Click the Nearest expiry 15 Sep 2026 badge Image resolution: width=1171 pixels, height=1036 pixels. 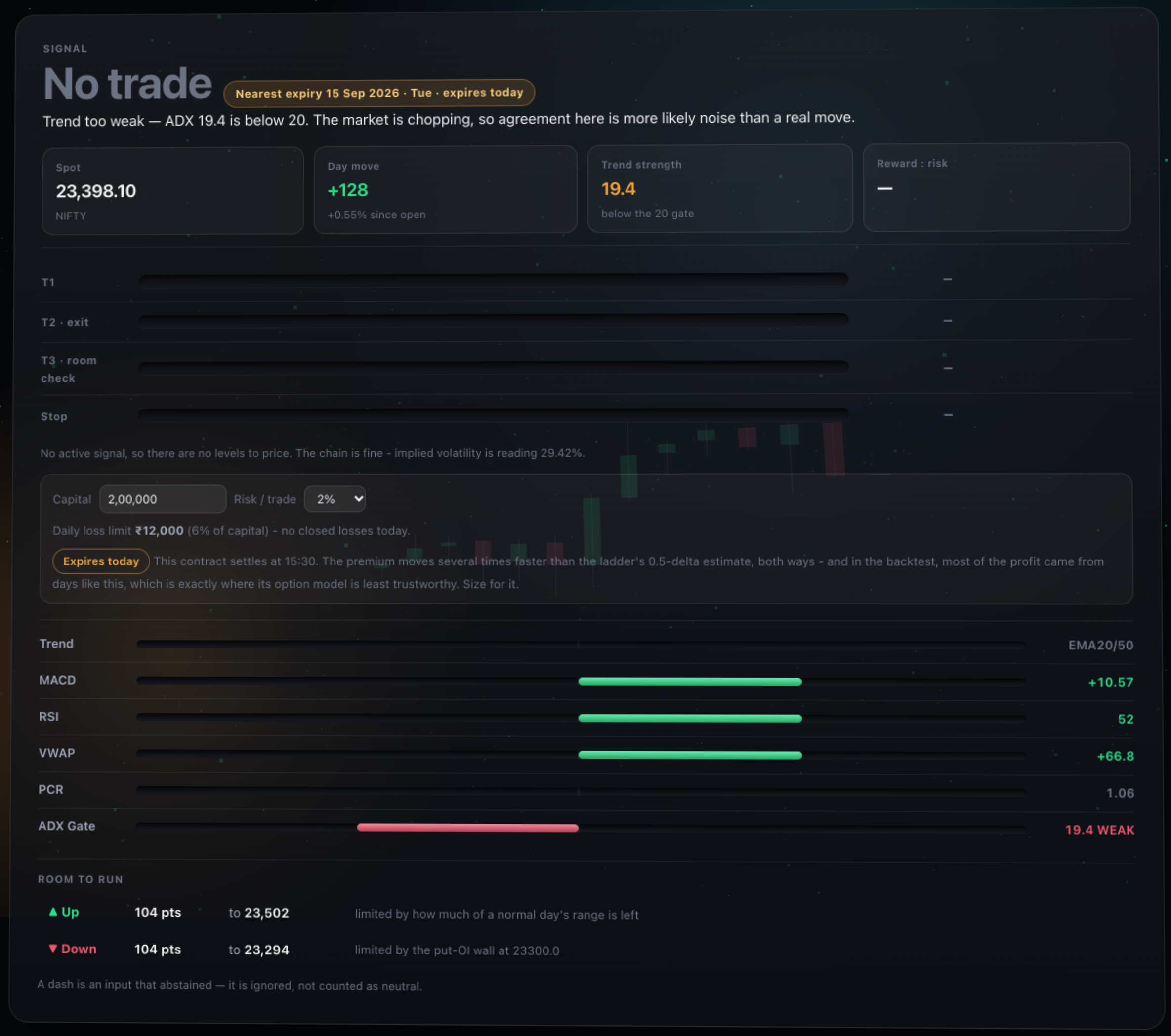click(378, 93)
